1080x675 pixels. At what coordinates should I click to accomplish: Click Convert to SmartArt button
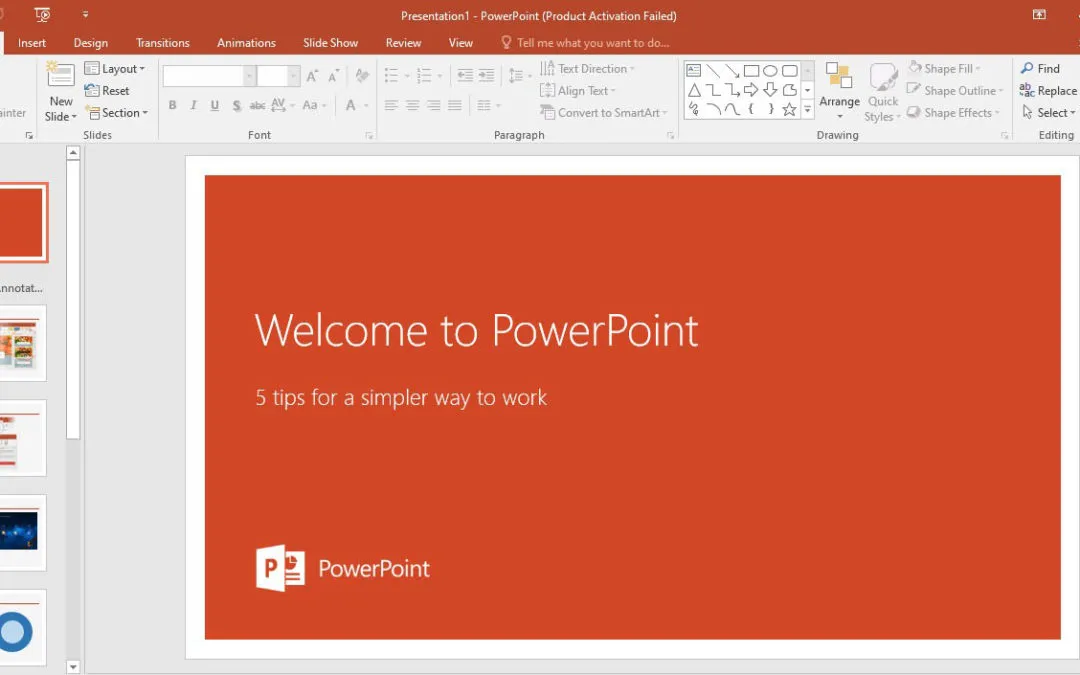pos(603,112)
